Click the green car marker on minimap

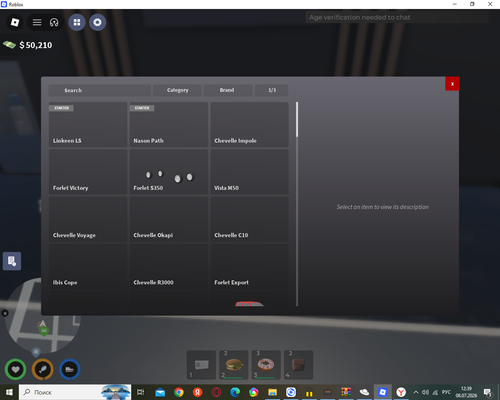[44, 331]
